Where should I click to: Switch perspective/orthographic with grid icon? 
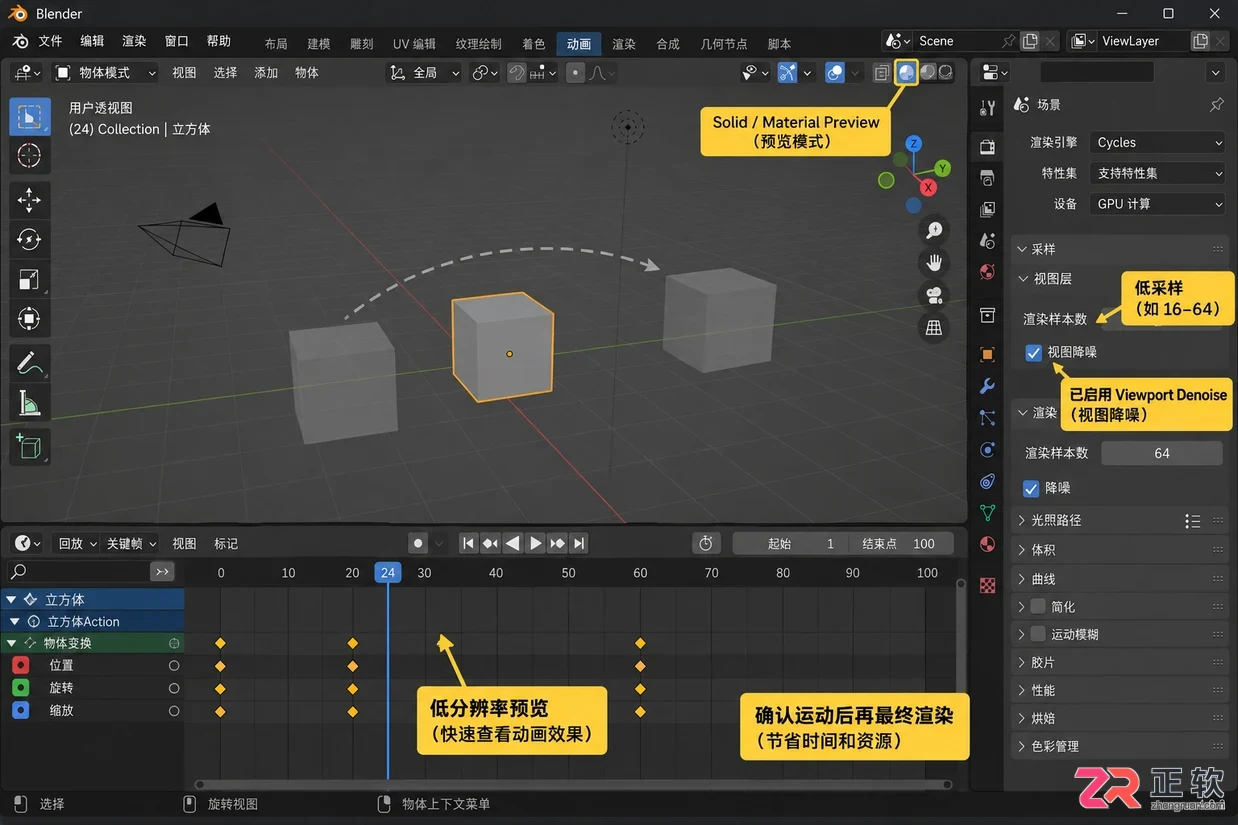tap(934, 327)
